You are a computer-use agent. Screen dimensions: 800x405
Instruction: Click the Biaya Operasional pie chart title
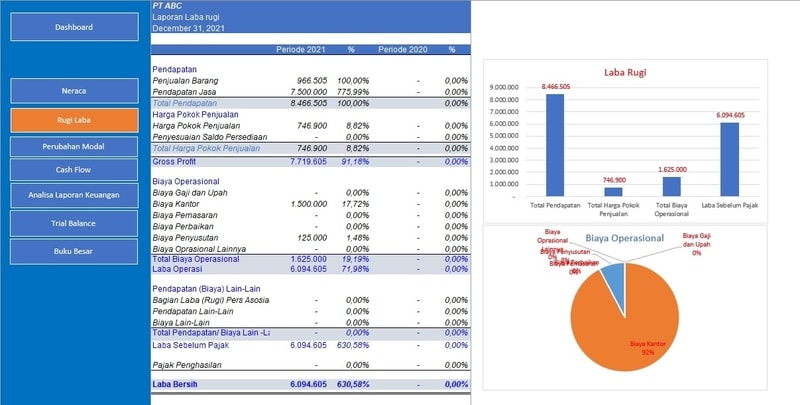pos(624,238)
